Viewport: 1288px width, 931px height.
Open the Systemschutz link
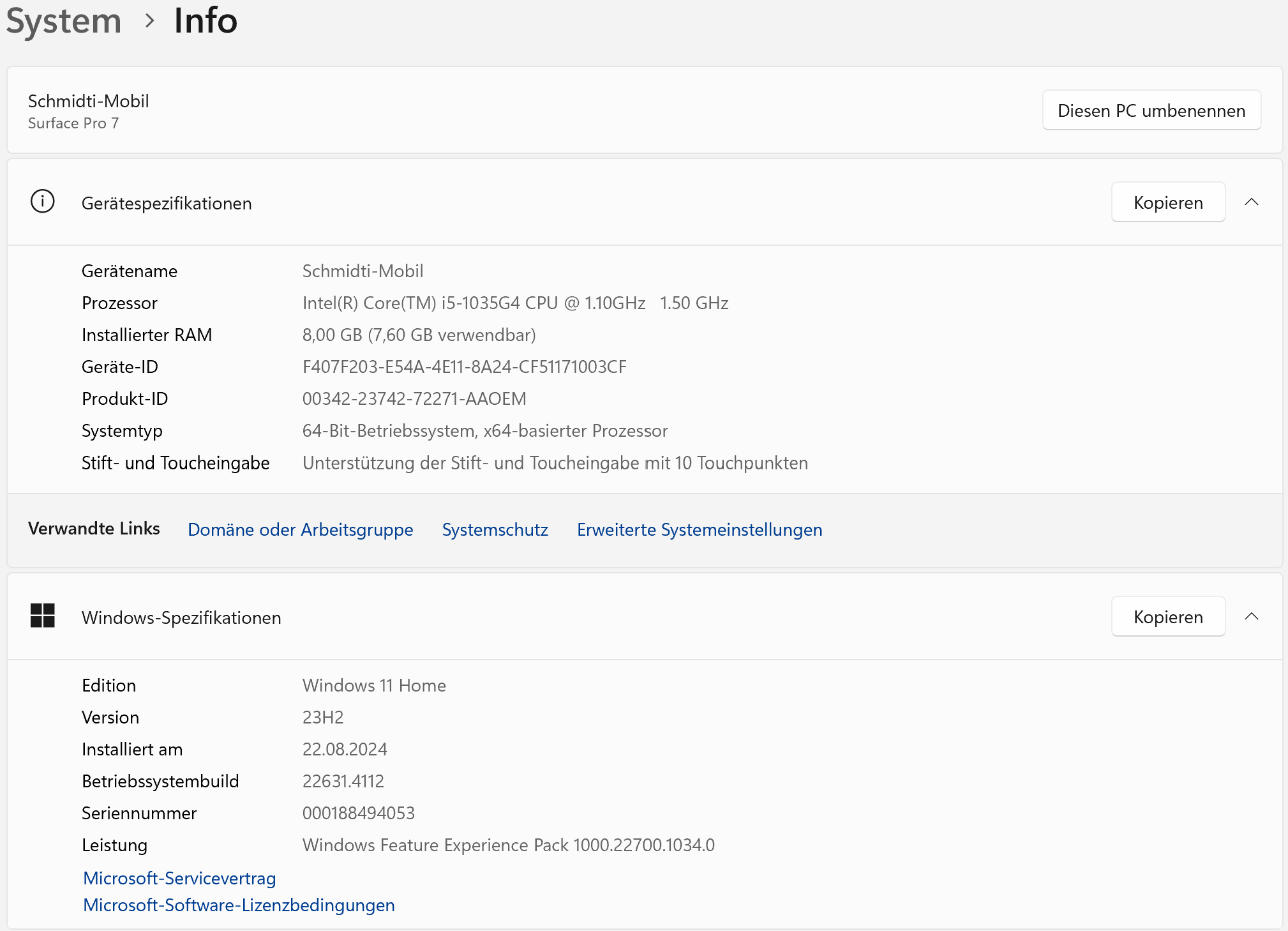point(495,529)
